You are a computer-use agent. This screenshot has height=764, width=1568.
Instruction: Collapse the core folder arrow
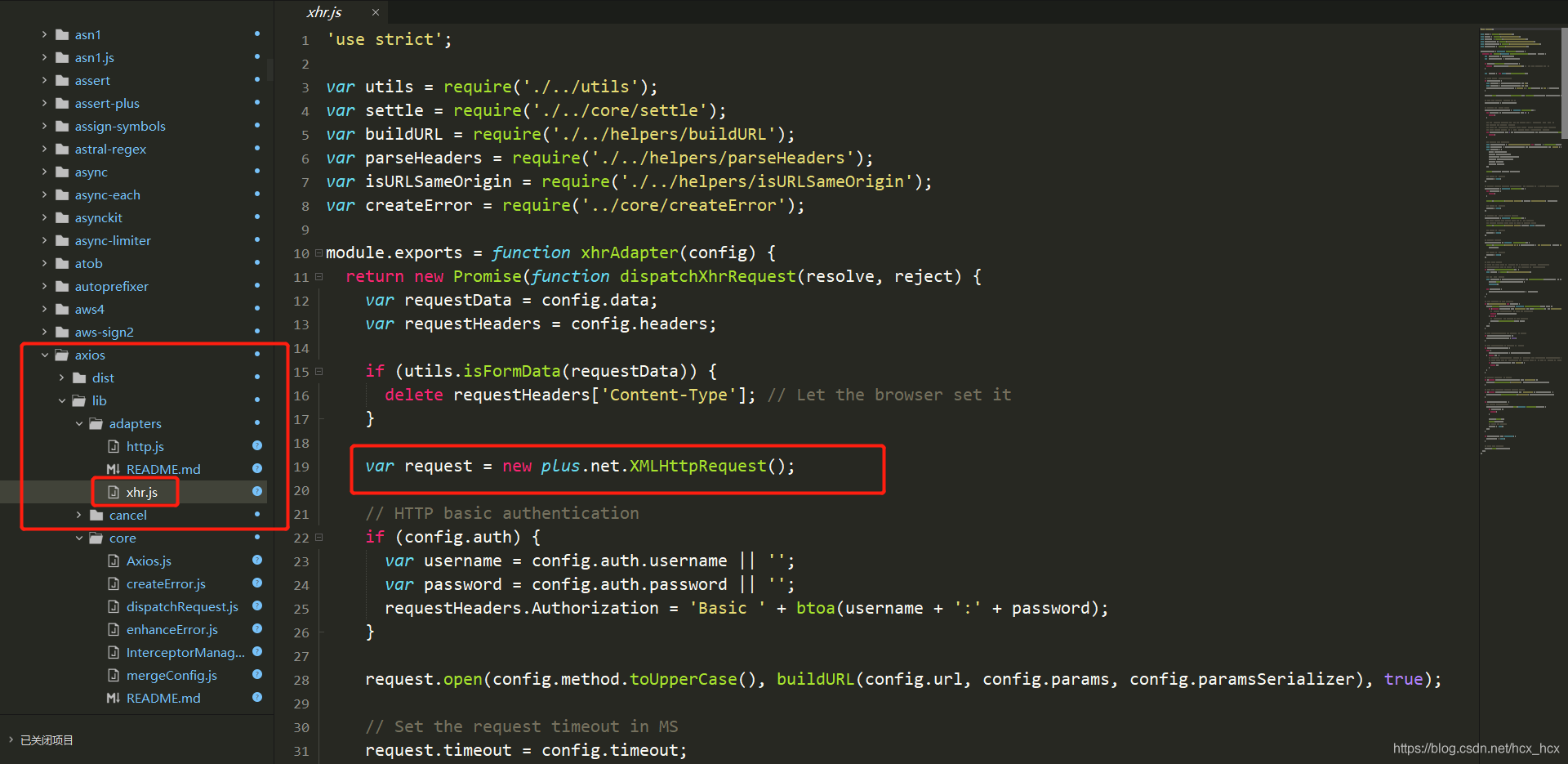pos(79,538)
